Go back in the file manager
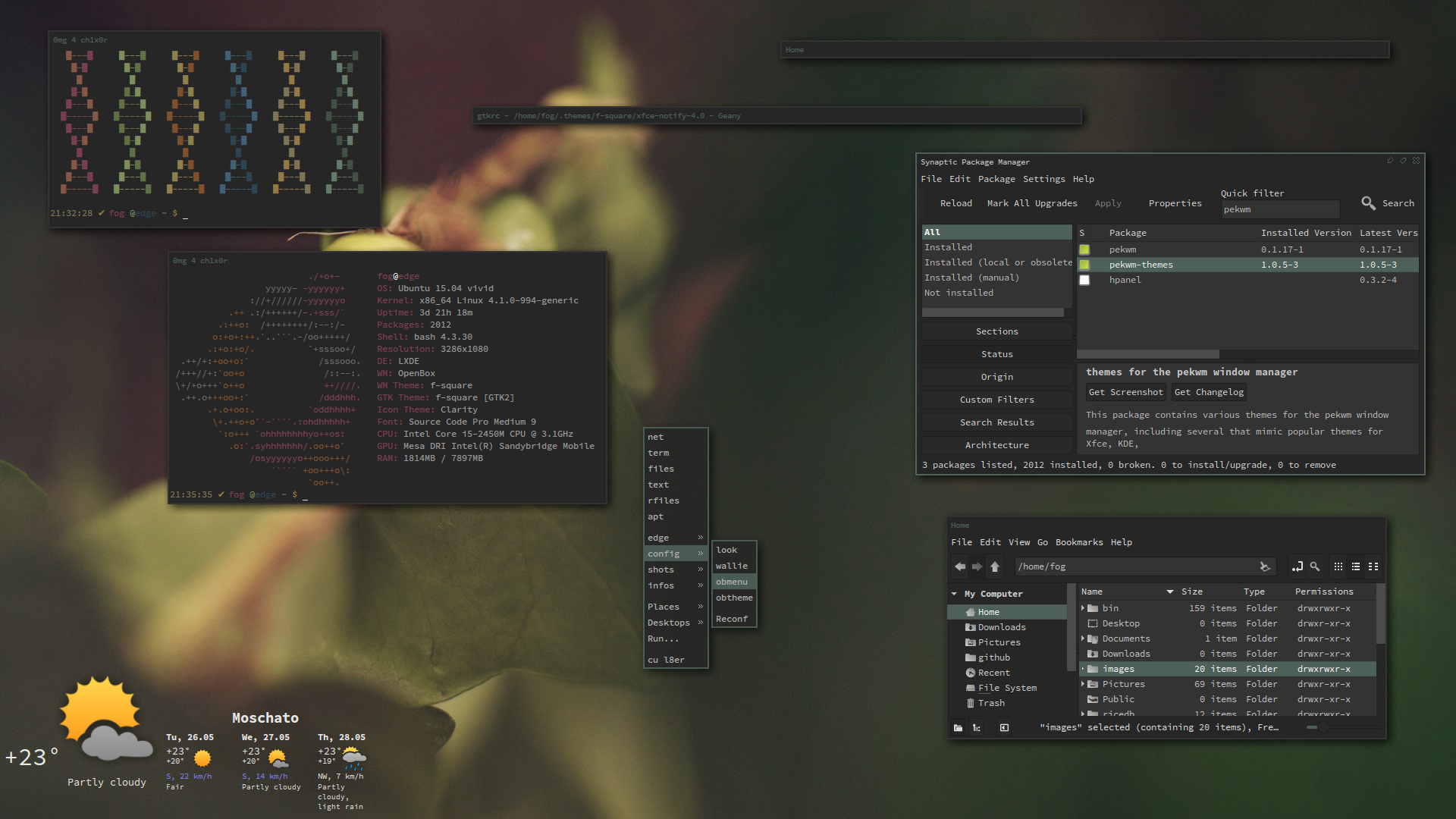 click(x=960, y=566)
